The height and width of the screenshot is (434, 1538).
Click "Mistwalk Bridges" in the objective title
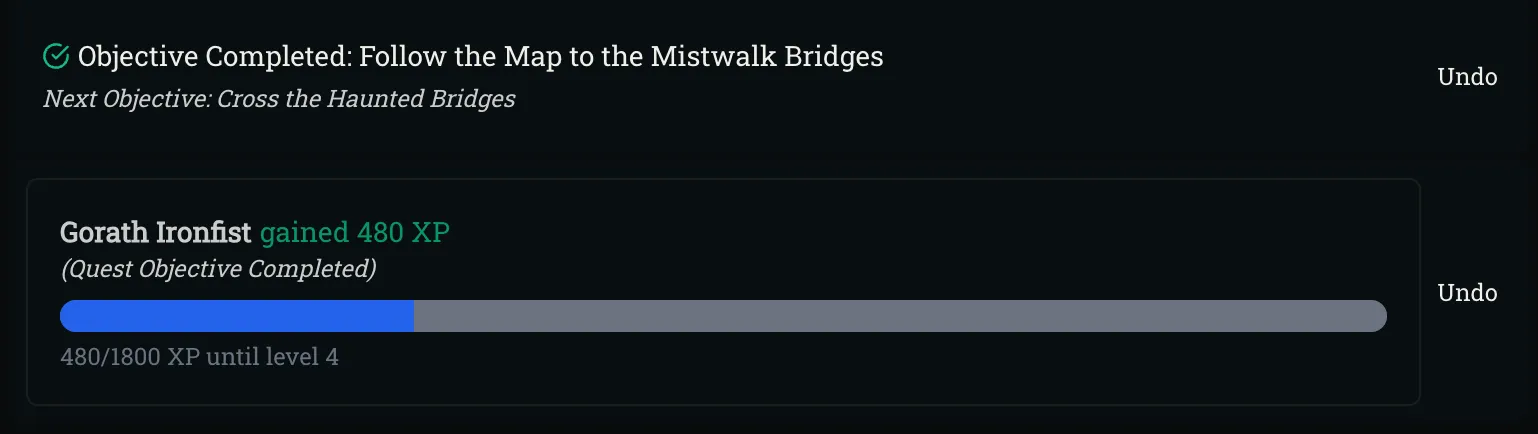(767, 57)
